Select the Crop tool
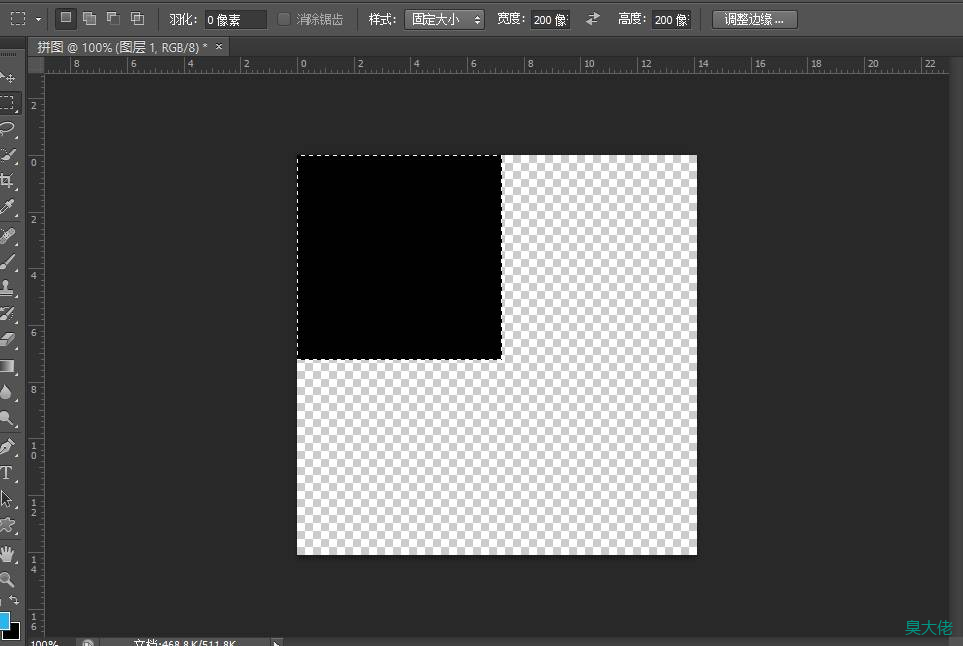 tap(8, 181)
